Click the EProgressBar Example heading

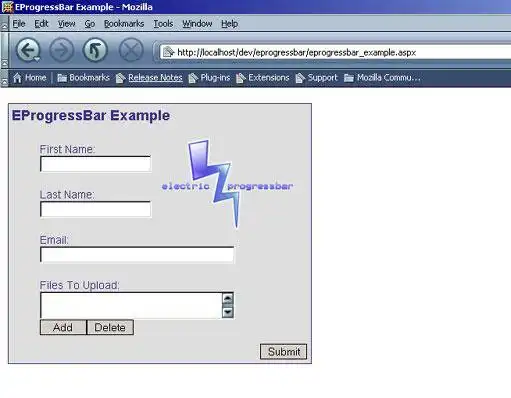pyautogui.click(x=91, y=116)
